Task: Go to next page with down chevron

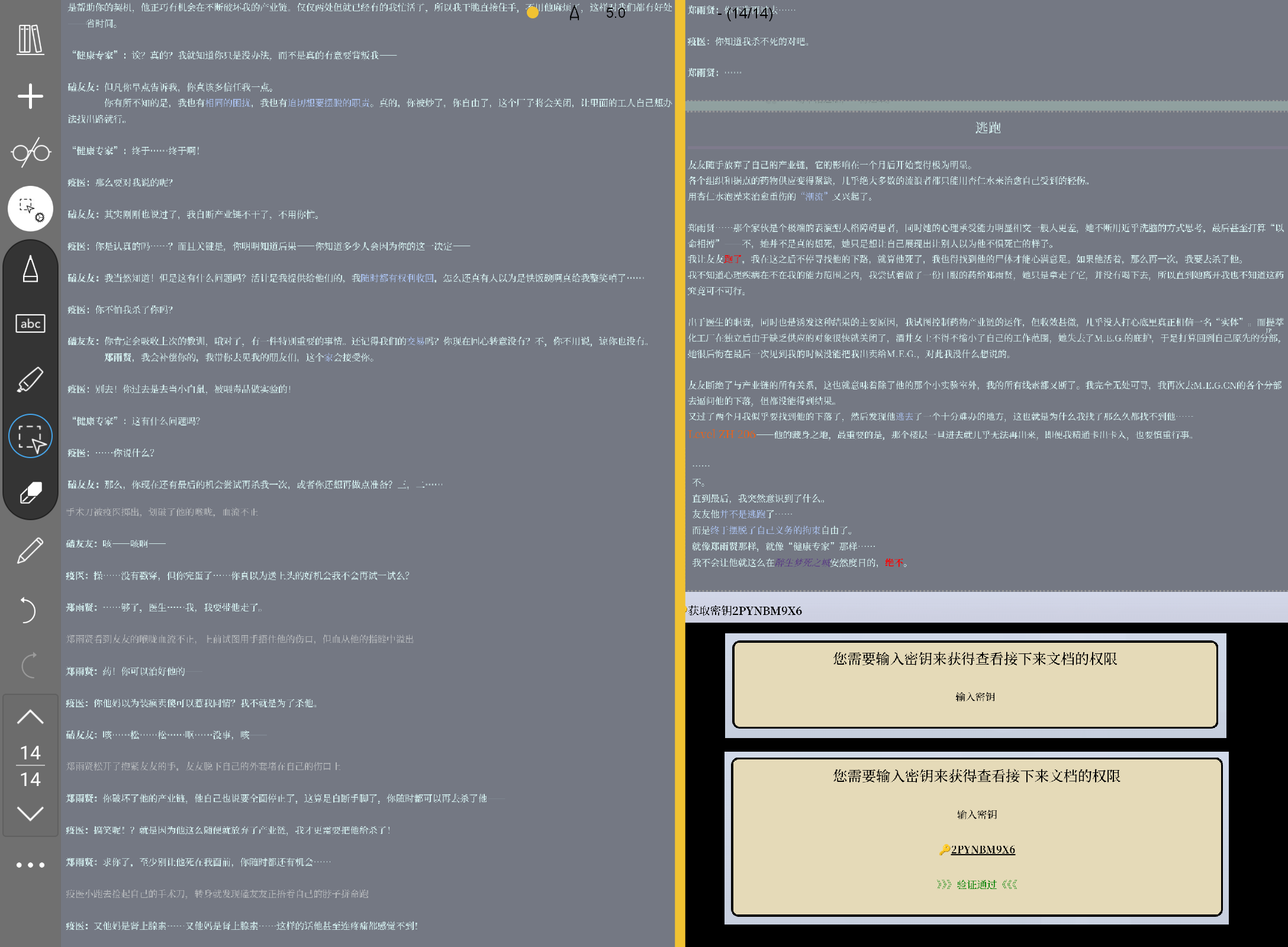Action: click(30, 813)
